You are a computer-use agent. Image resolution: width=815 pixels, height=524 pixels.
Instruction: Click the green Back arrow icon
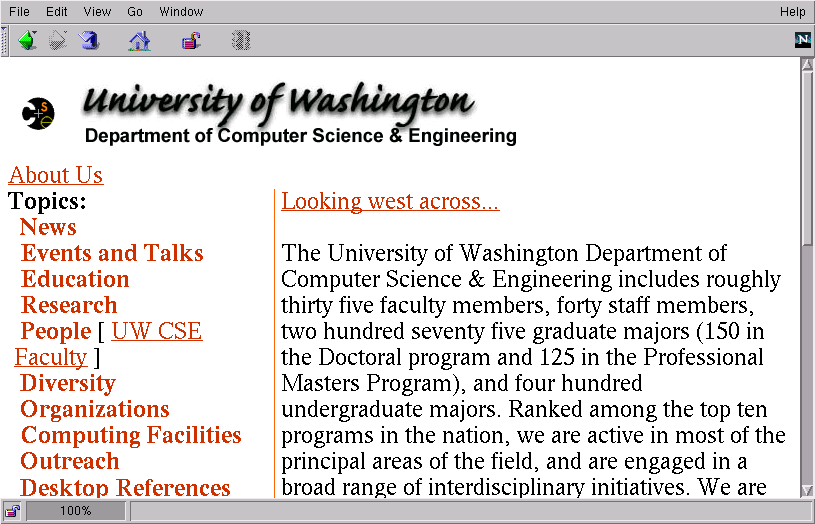click(28, 40)
